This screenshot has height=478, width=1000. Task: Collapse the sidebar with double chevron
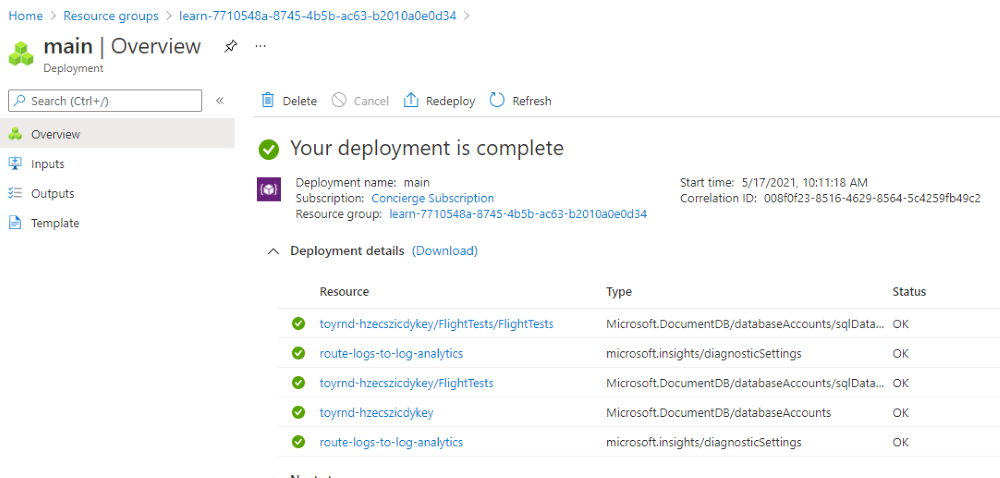point(220,101)
